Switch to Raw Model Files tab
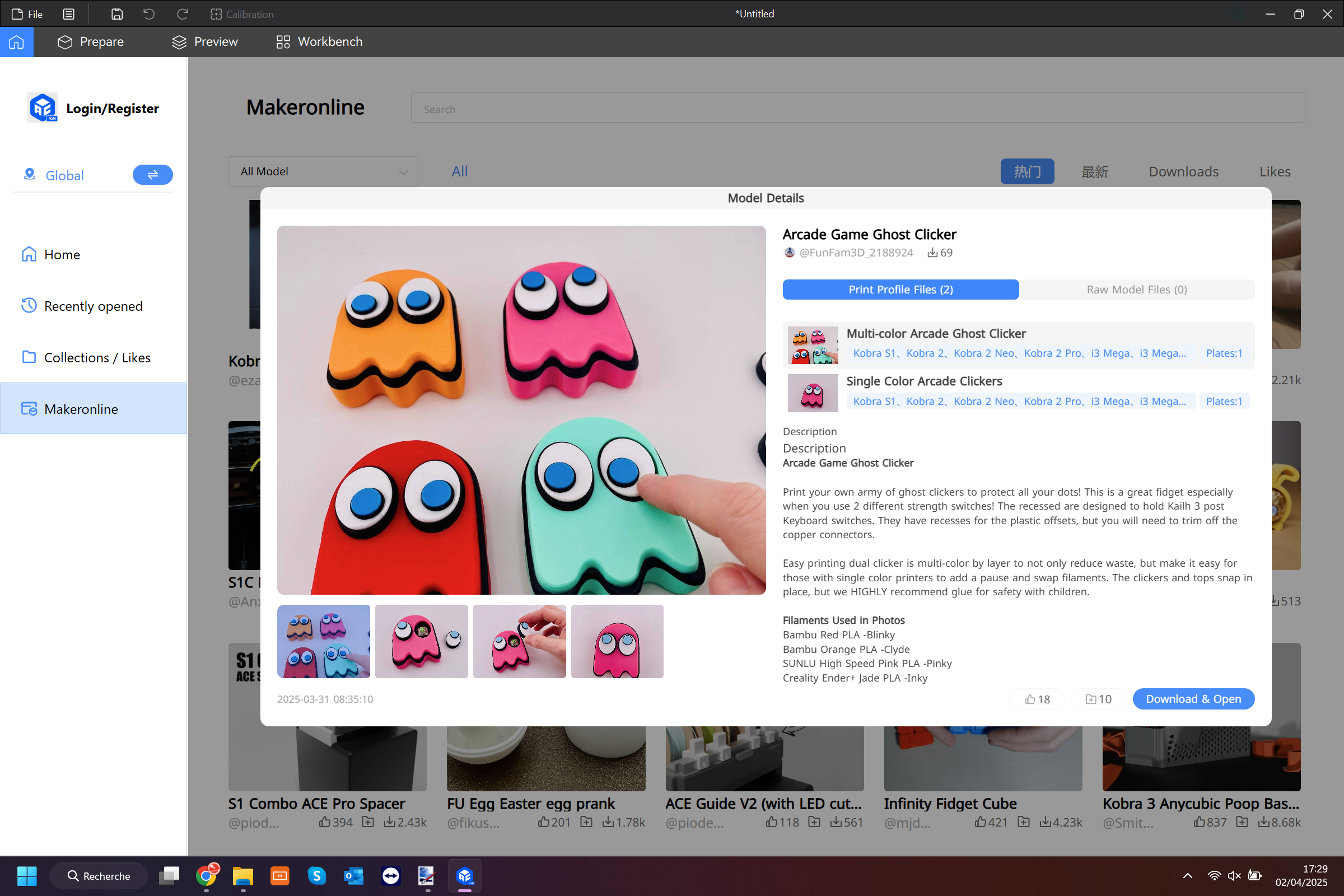The width and height of the screenshot is (1344, 896). (1137, 289)
